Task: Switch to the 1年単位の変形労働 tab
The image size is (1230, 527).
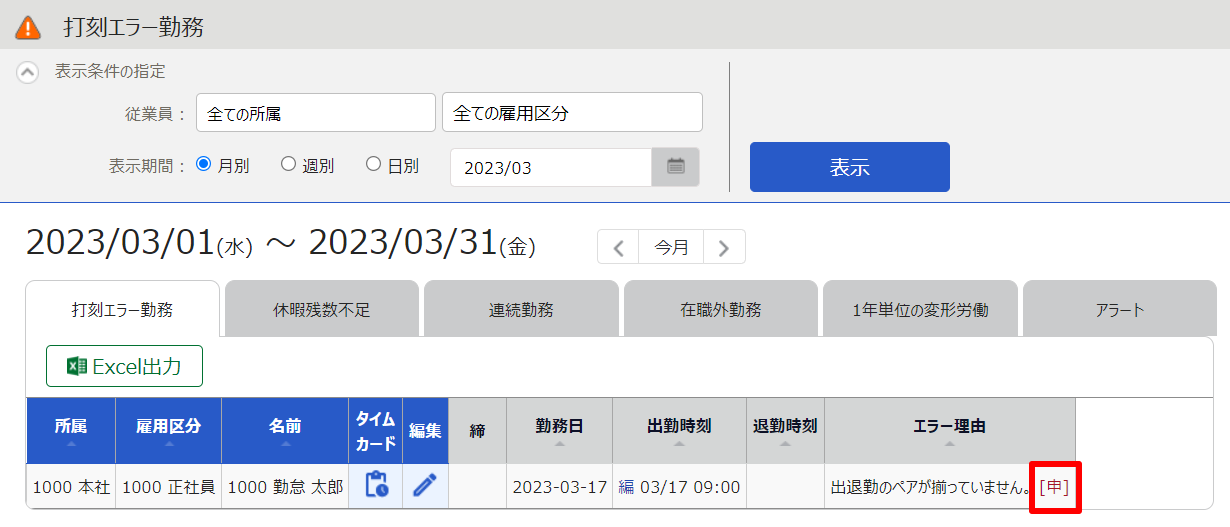Action: click(920, 309)
